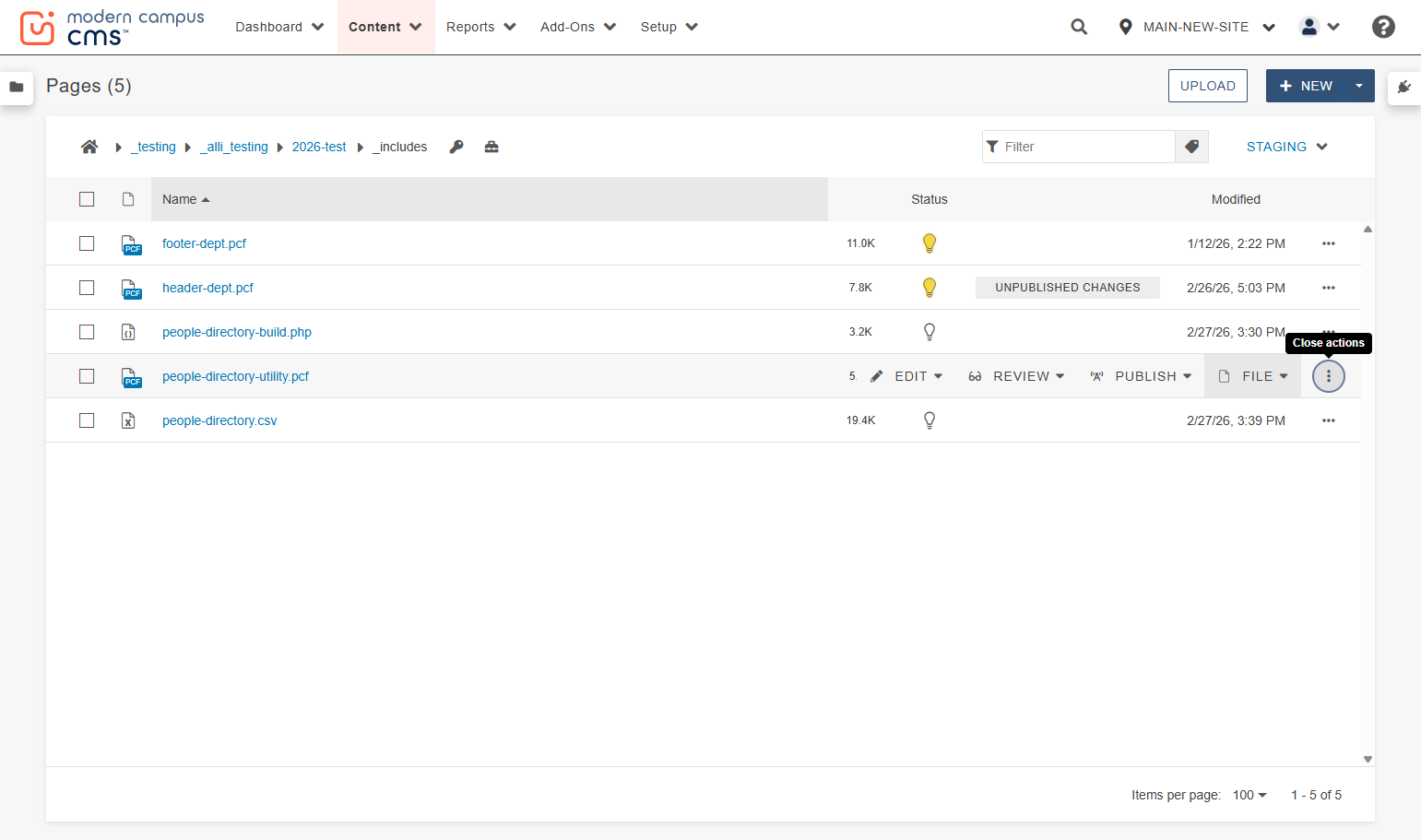1421x840 pixels.
Task: Click the tag filter icon
Action: point(1191,147)
